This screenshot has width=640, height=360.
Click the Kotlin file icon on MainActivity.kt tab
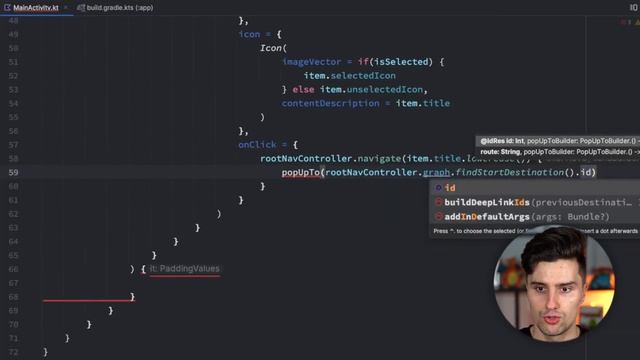point(7,8)
